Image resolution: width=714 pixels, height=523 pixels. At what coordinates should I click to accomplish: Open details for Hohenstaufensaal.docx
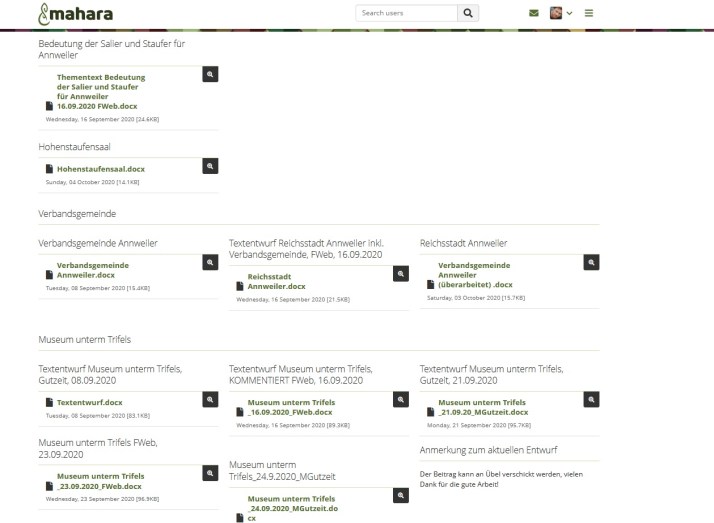(x=210, y=166)
